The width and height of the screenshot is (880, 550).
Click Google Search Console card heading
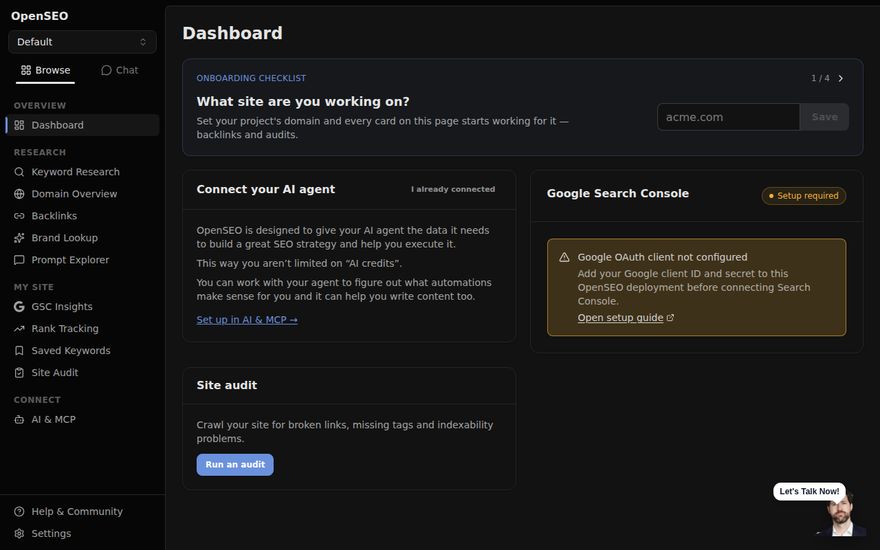pyautogui.click(x=618, y=194)
